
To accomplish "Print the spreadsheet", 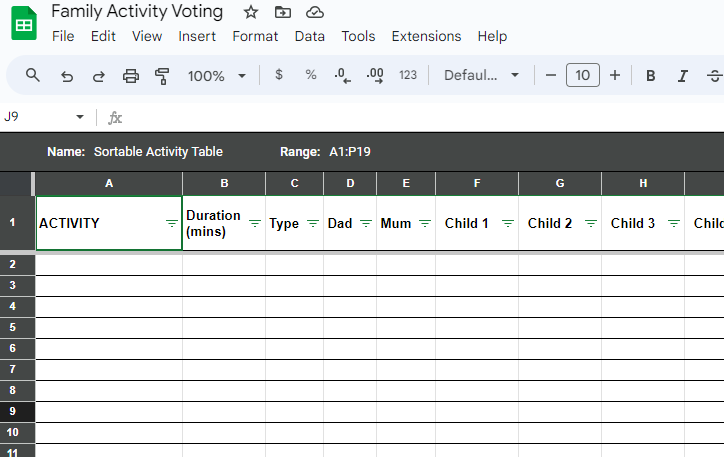I will pyautogui.click(x=130, y=76).
